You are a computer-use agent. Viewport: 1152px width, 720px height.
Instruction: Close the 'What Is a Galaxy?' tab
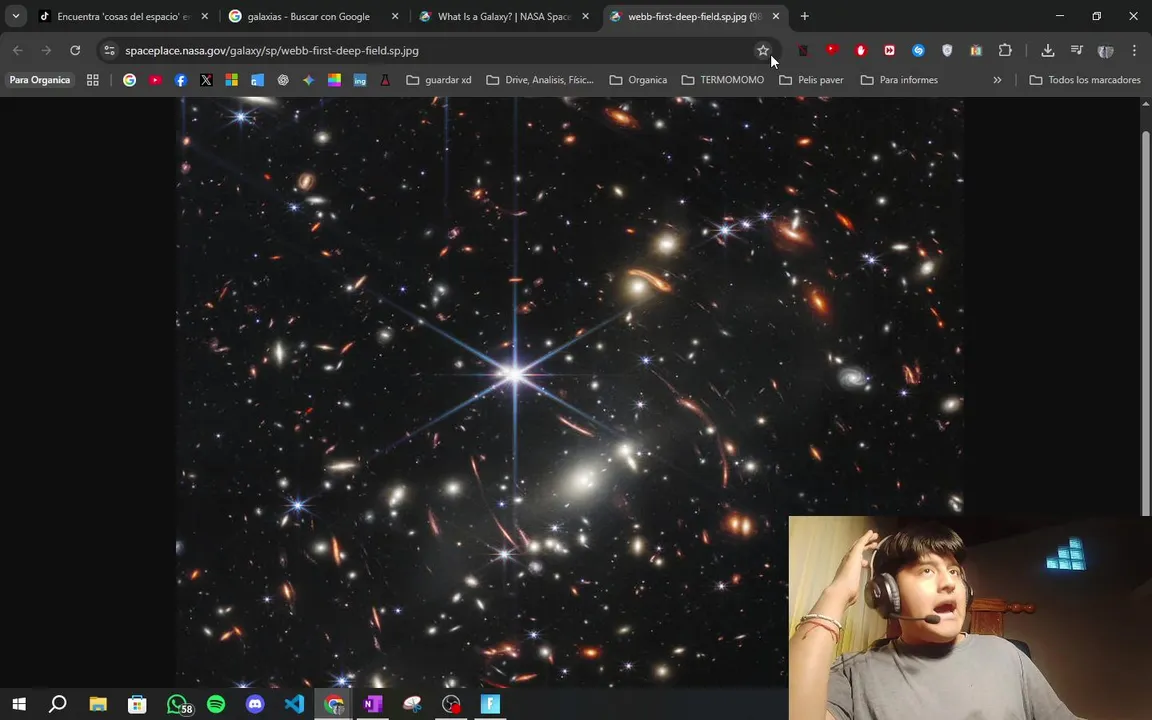tap(585, 16)
